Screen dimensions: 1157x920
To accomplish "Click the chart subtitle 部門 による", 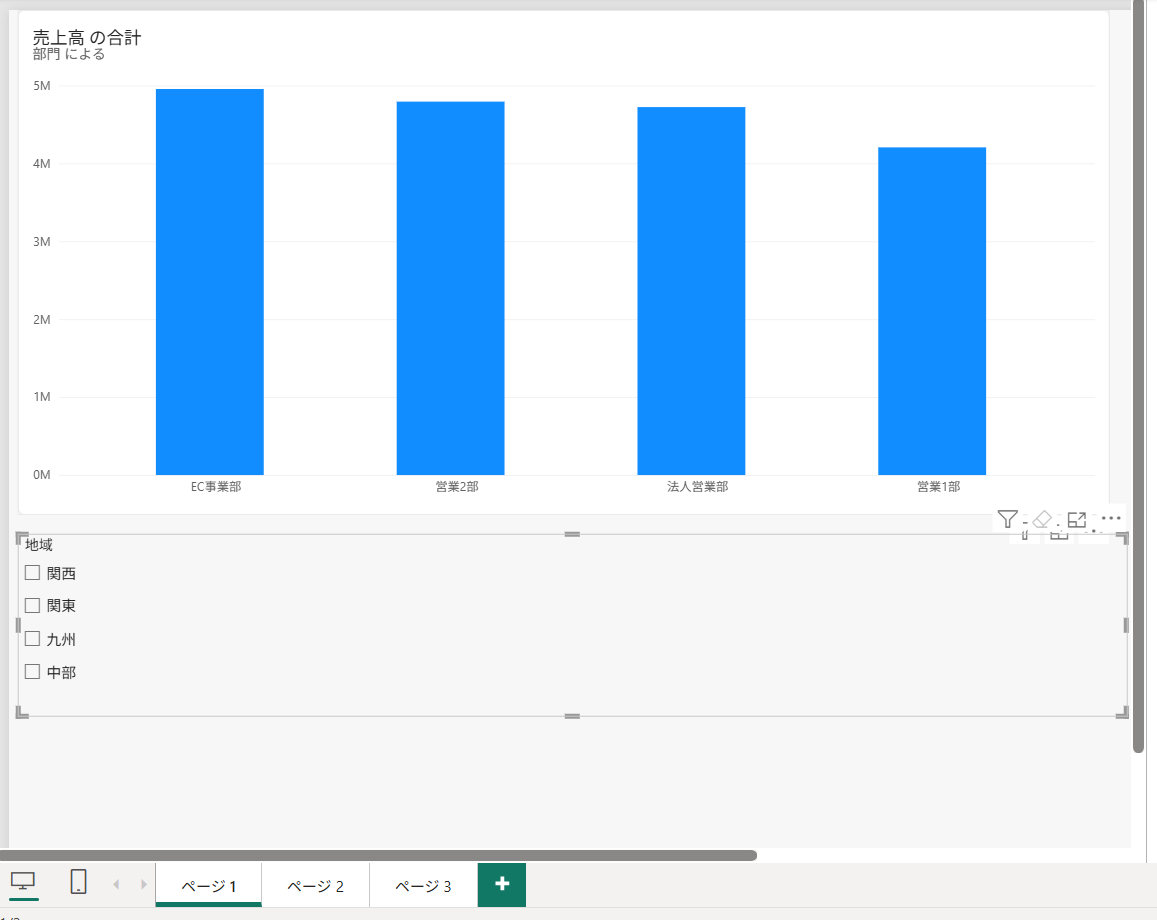I will coord(69,55).
